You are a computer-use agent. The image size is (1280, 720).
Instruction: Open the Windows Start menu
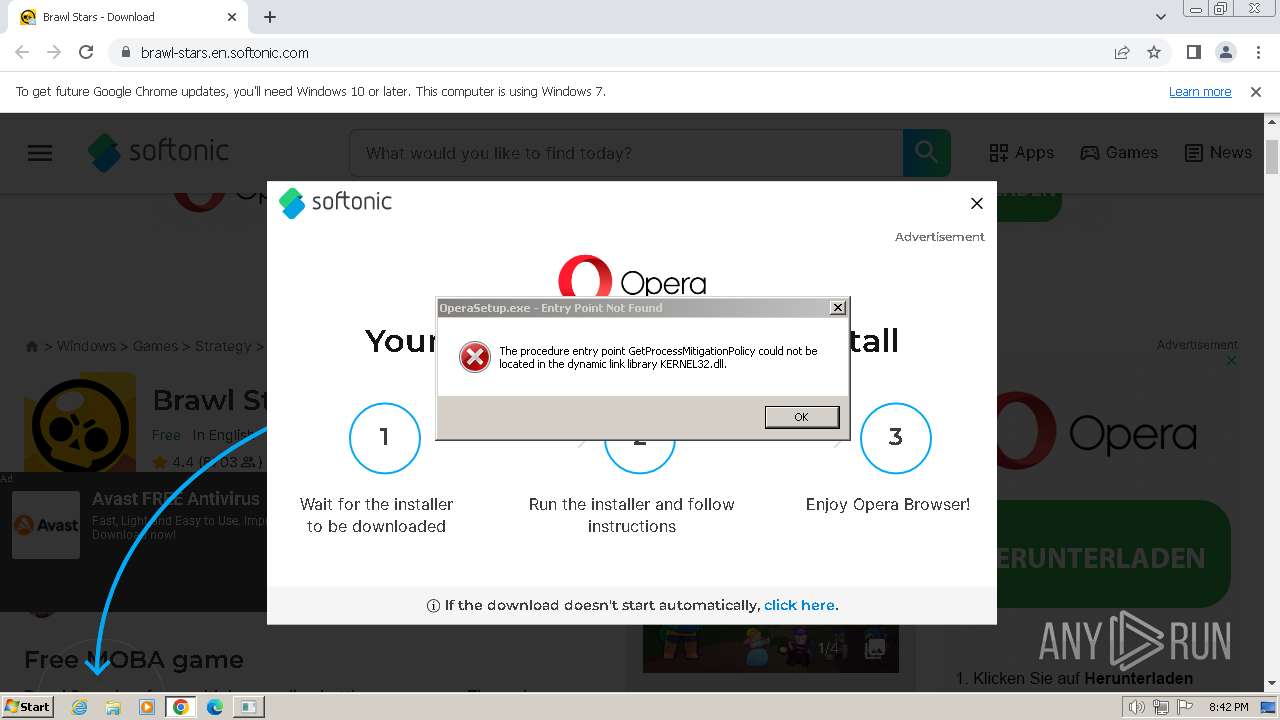(x=28, y=706)
